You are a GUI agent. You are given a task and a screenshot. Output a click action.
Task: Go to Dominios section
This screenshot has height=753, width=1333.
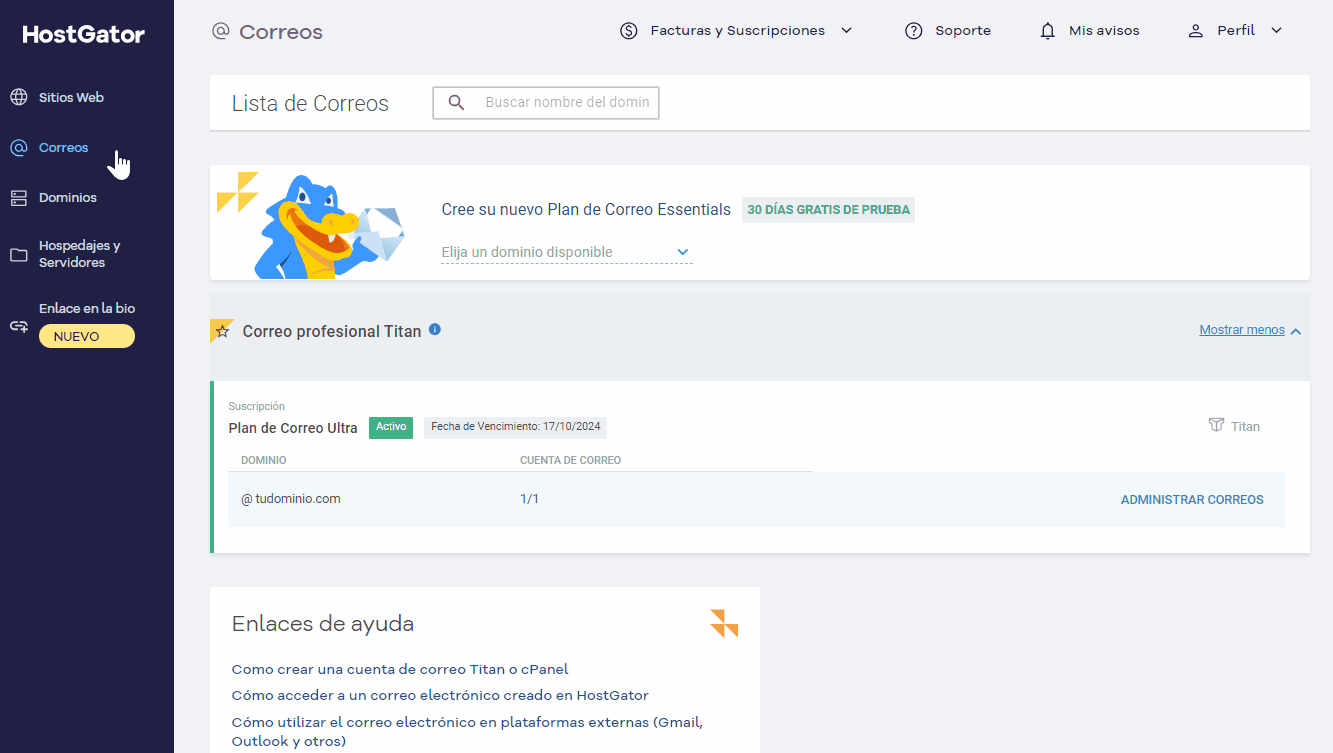pos(68,198)
